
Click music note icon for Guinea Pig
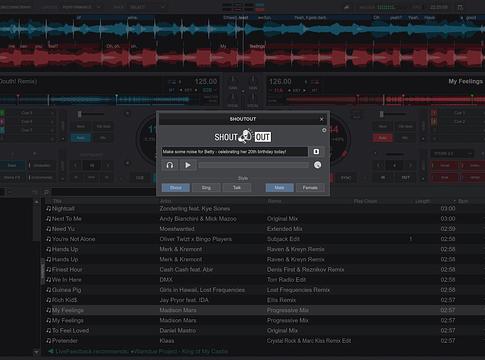click(49, 290)
